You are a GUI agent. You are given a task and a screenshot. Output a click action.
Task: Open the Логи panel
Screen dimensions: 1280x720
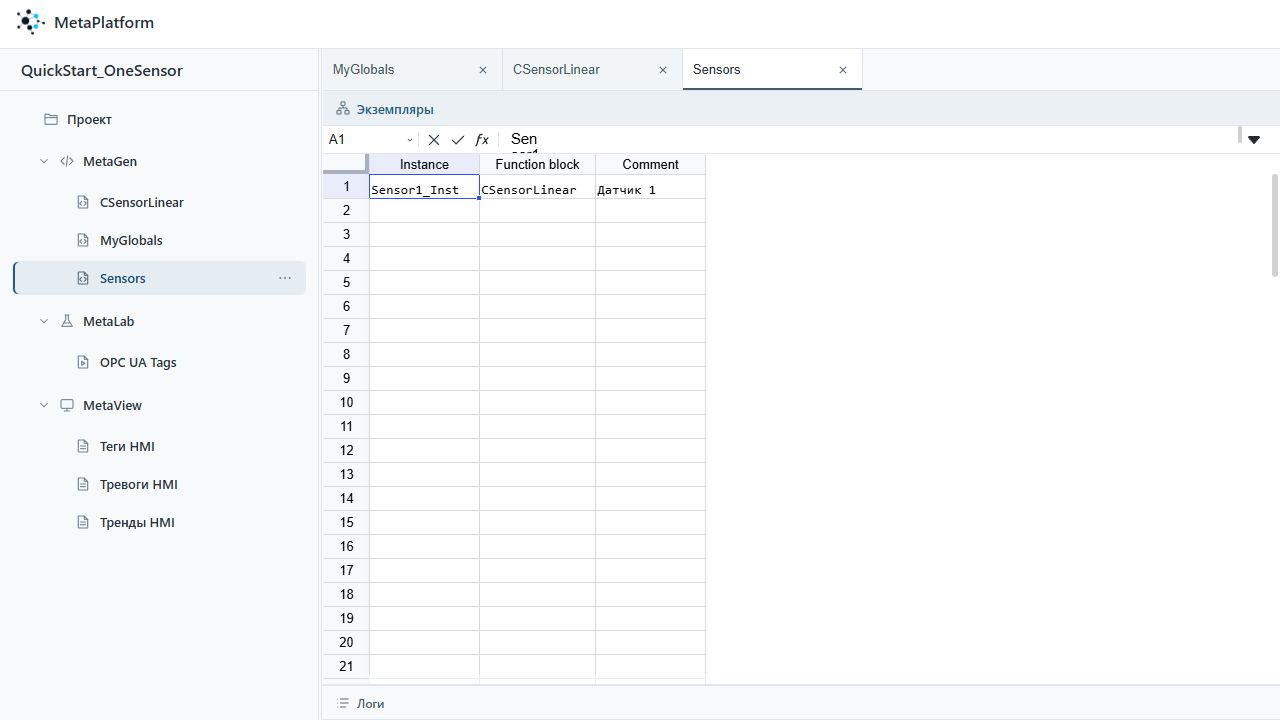(371, 704)
